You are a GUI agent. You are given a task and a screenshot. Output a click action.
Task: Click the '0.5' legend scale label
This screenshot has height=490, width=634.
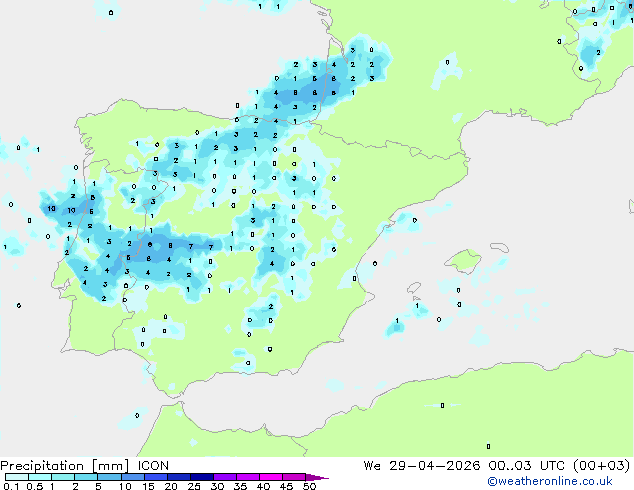(x=35, y=486)
